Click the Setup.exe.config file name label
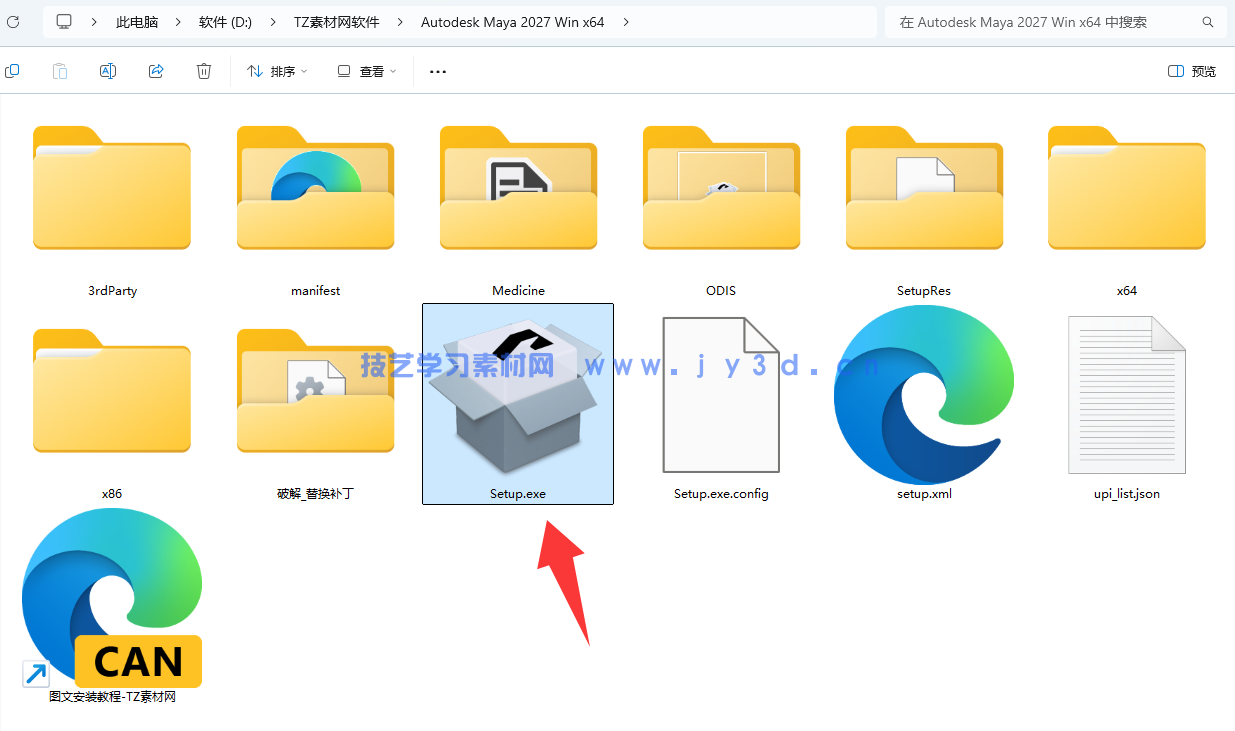Image resolution: width=1235 pixels, height=731 pixels. coord(721,493)
